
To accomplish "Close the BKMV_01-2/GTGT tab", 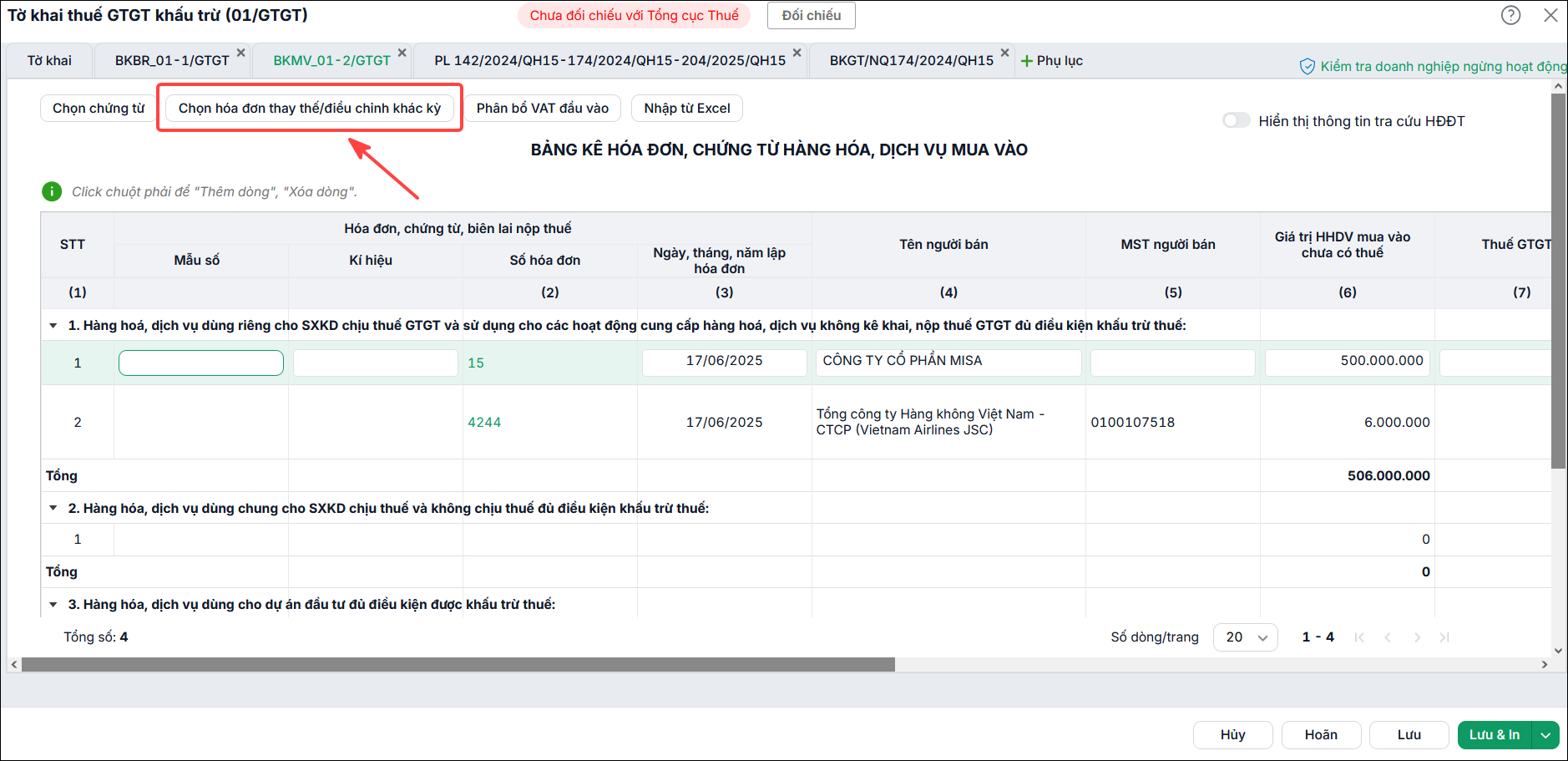I will click(x=402, y=53).
